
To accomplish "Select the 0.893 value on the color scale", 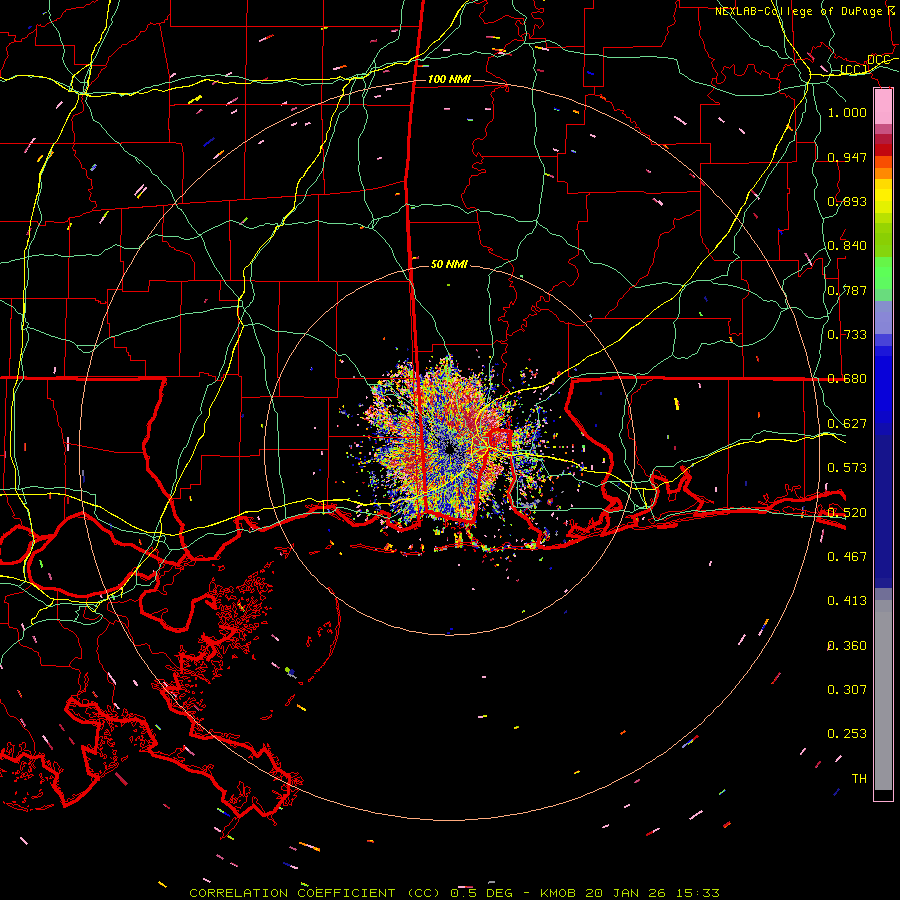I will 847,201.
